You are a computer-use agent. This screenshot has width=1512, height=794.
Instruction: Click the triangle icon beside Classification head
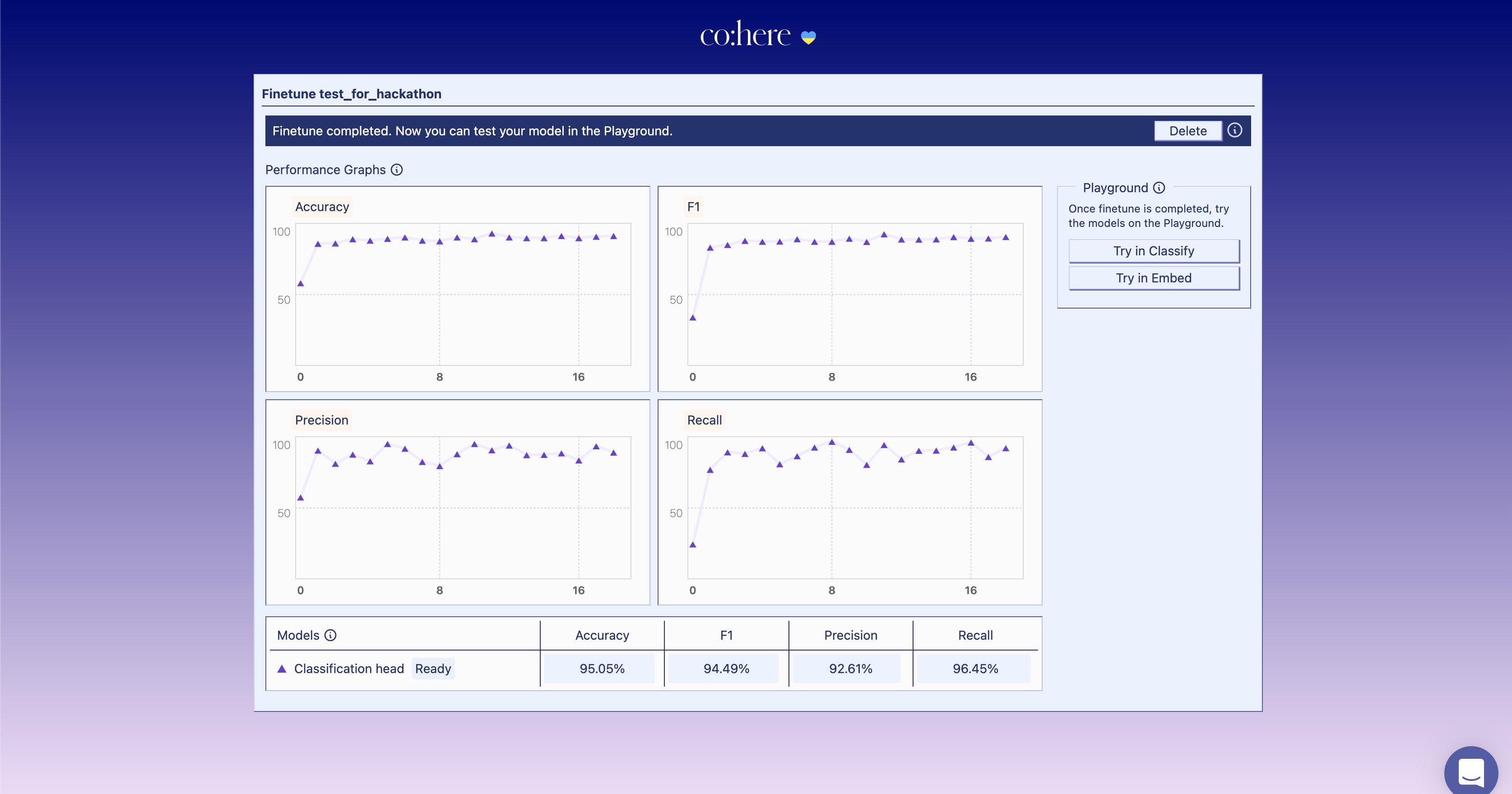[282, 669]
